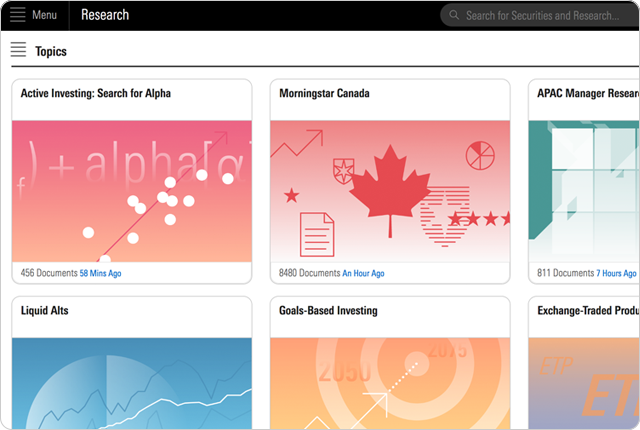
Task: Click the search magnifier icon
Action: pos(454,15)
